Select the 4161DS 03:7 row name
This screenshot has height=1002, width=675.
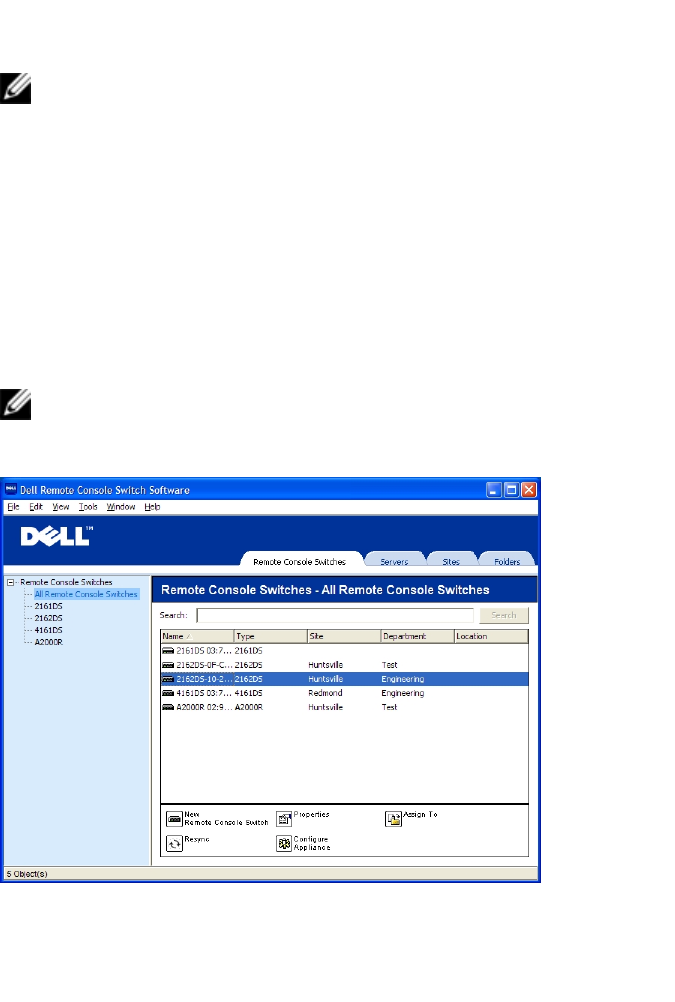[x=204, y=693]
